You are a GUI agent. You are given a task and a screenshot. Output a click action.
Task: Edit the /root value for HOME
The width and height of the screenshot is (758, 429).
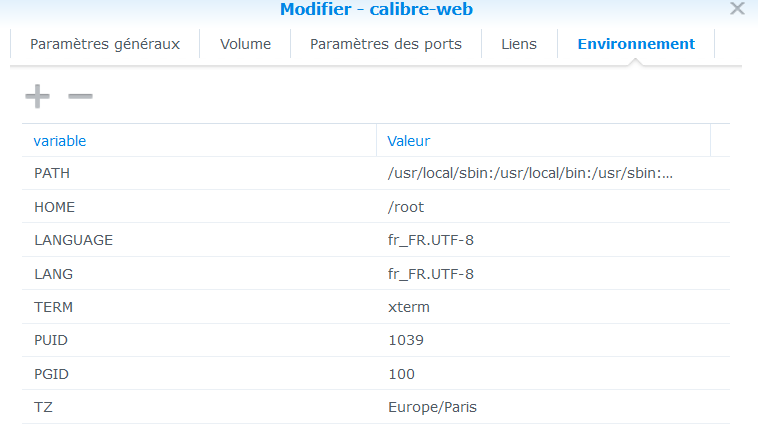(406, 207)
